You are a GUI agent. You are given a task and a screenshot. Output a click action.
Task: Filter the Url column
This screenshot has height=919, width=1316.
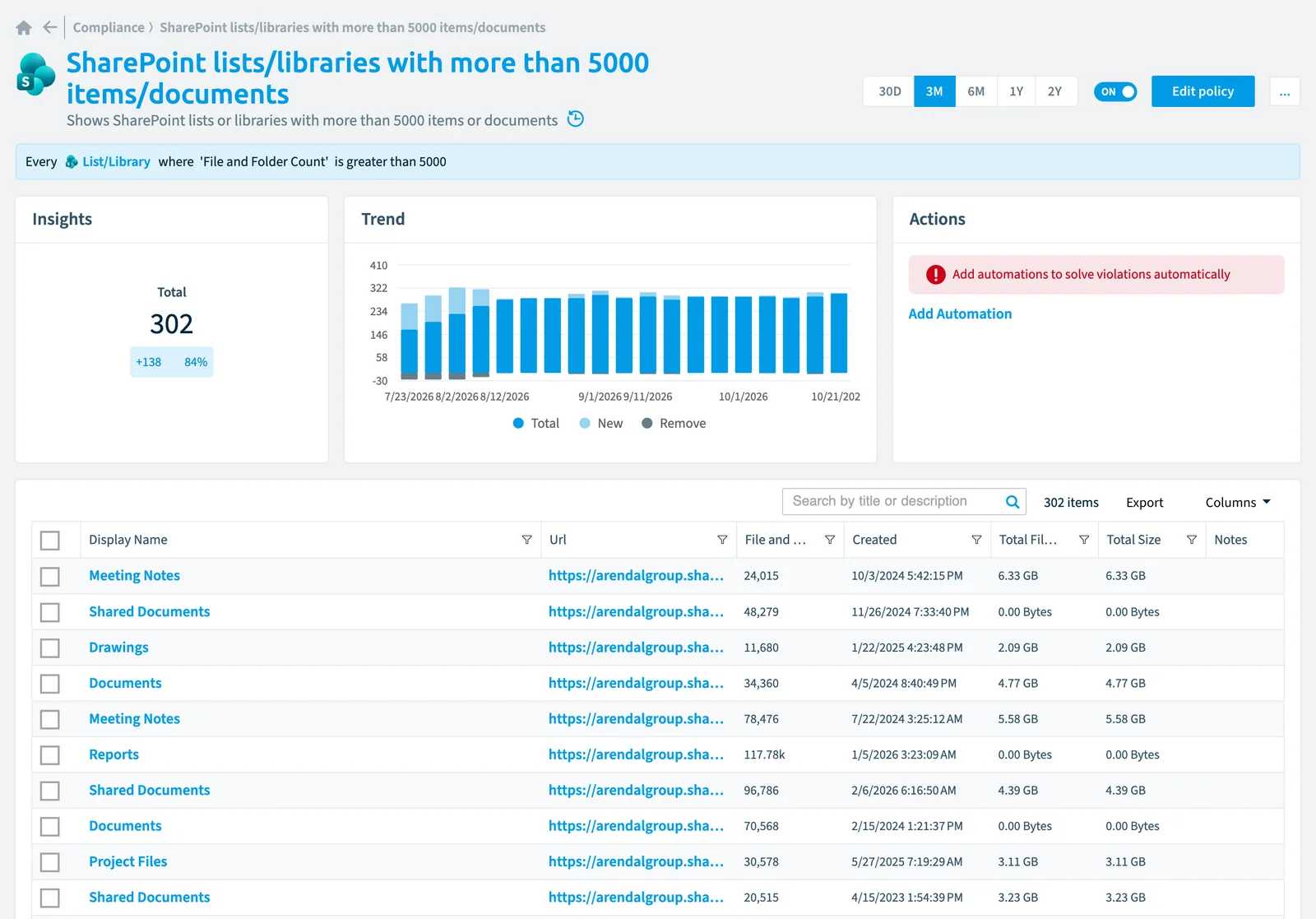tap(722, 540)
